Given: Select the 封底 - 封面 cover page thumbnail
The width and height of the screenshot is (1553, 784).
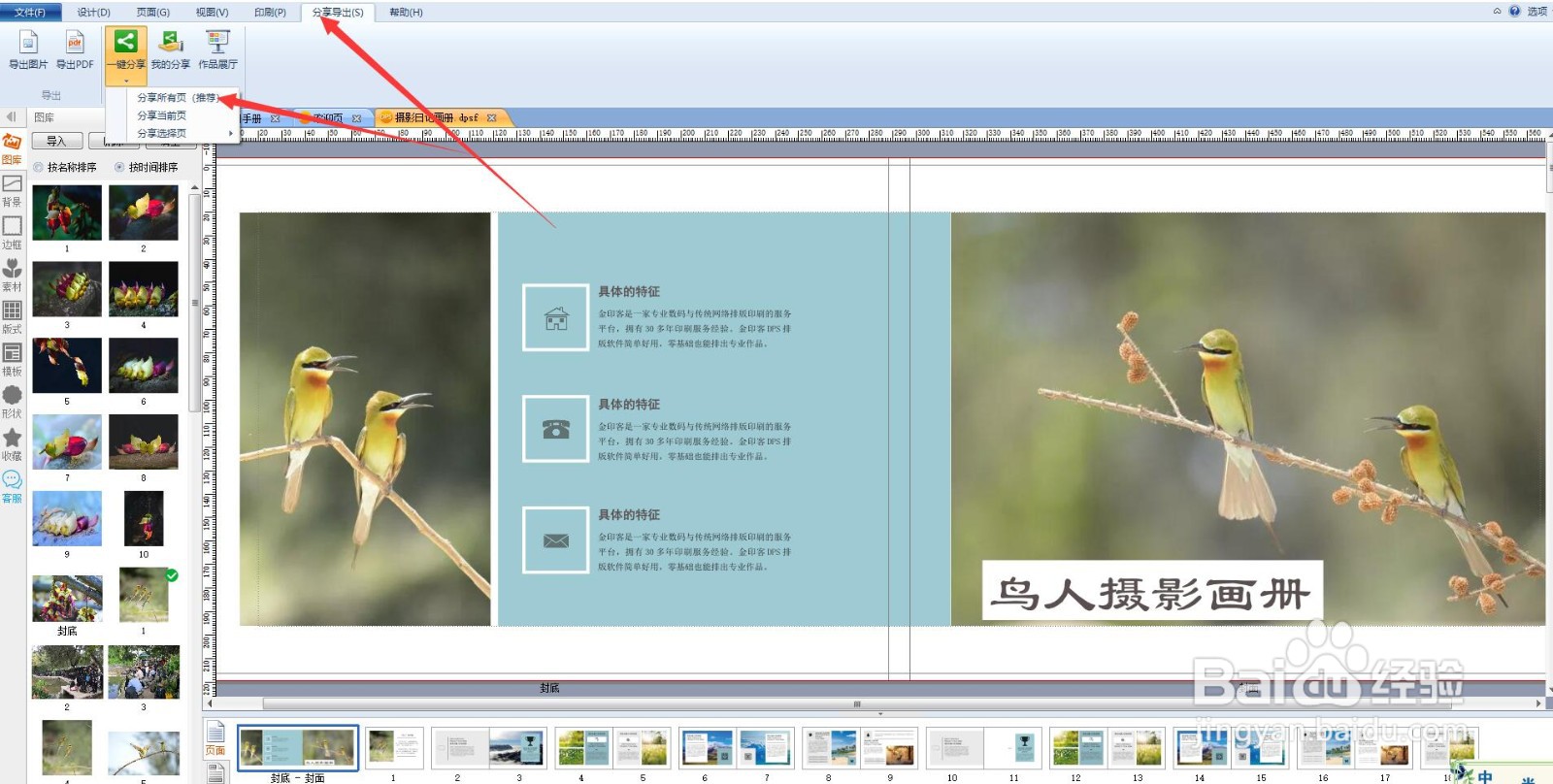Looking at the screenshot, I should click(298, 749).
